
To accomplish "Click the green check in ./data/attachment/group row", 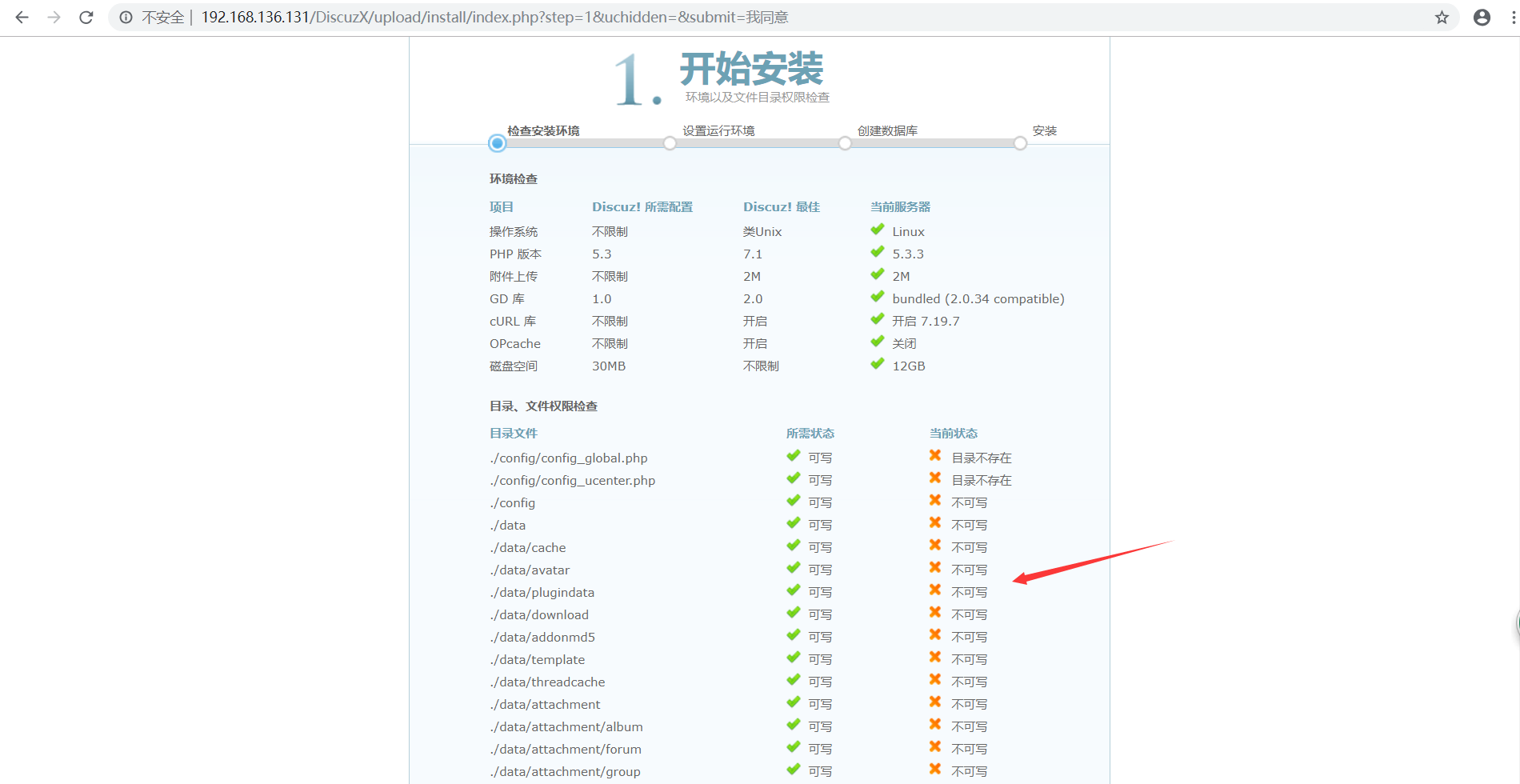I will tap(793, 770).
